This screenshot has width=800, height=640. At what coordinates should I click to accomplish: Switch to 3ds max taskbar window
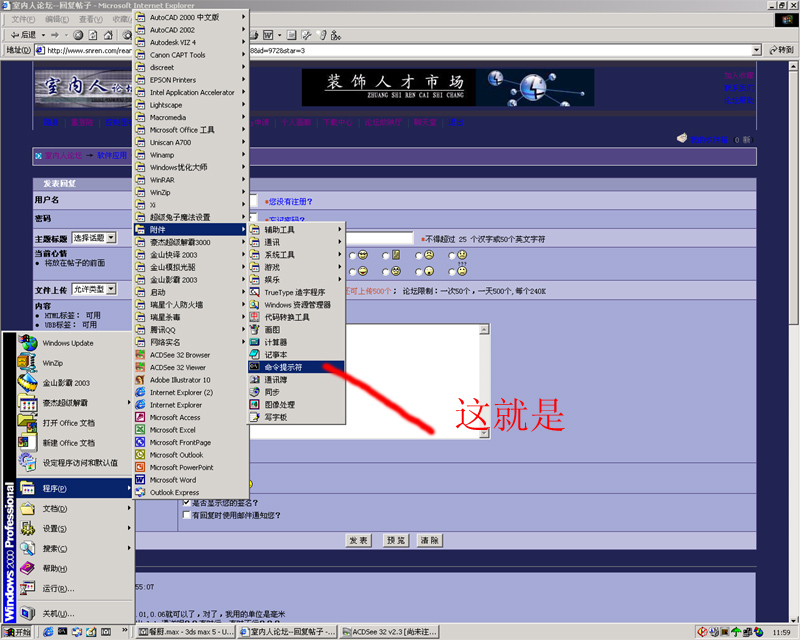point(186,632)
